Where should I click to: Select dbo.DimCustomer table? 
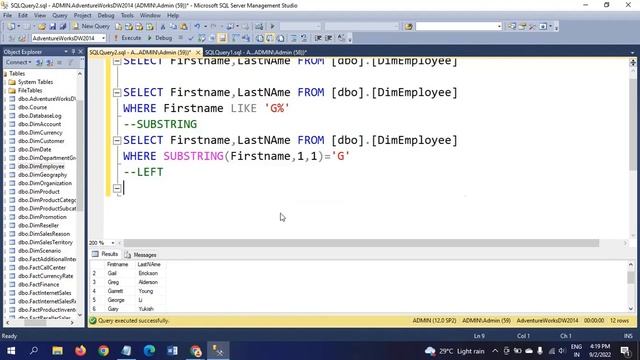41,141
